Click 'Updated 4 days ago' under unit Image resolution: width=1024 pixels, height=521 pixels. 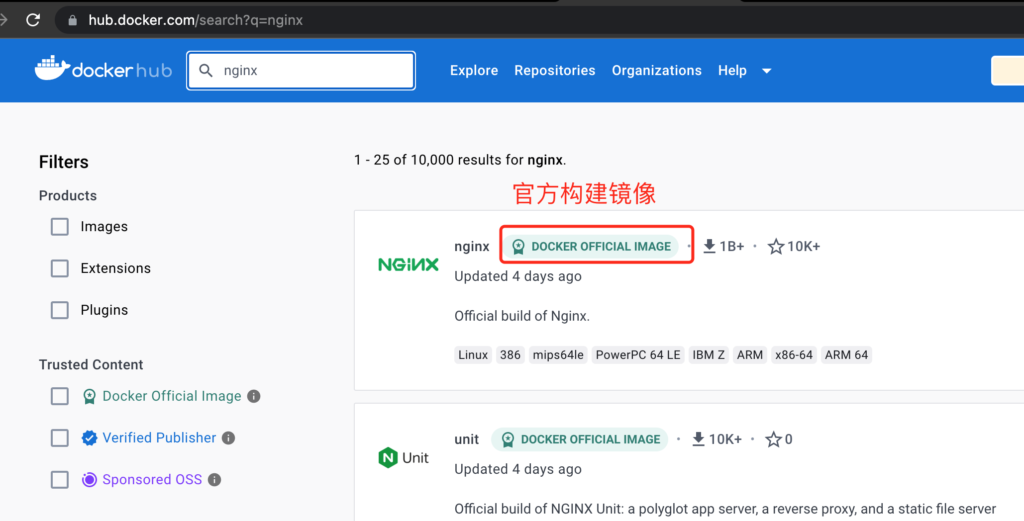518,469
